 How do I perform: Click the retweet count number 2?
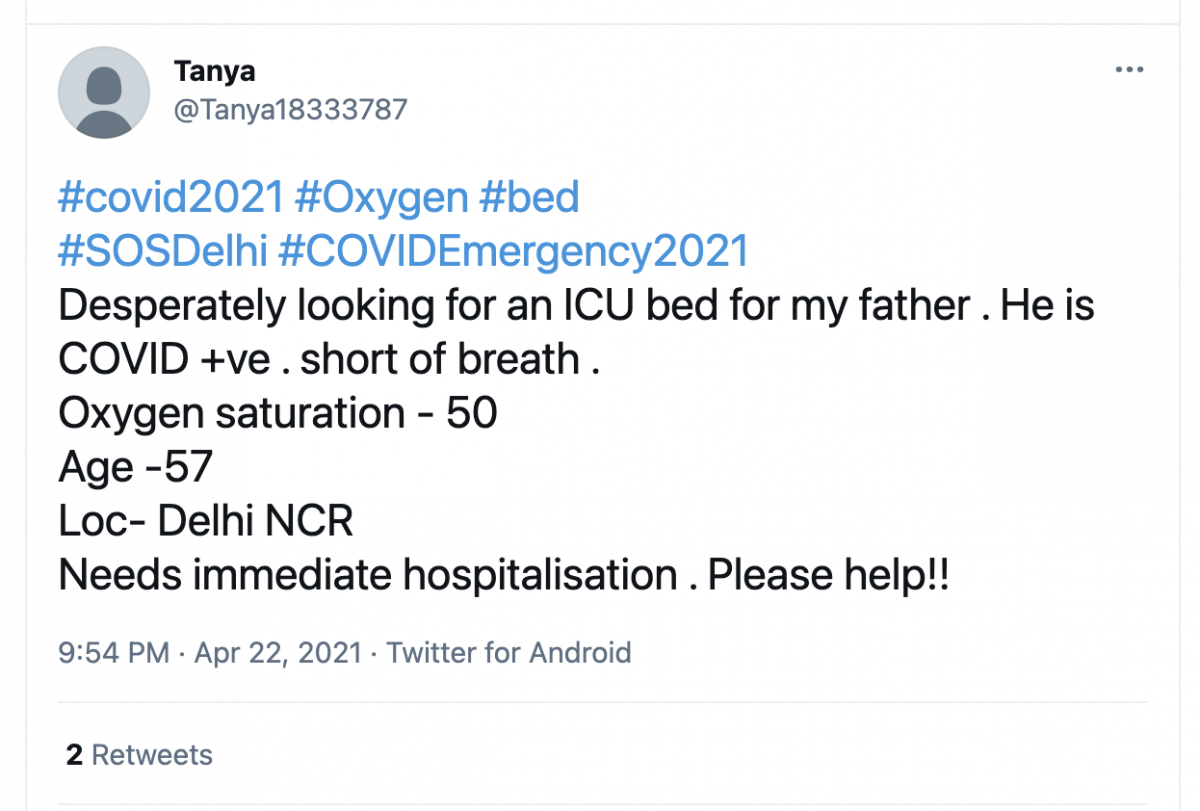point(74,754)
